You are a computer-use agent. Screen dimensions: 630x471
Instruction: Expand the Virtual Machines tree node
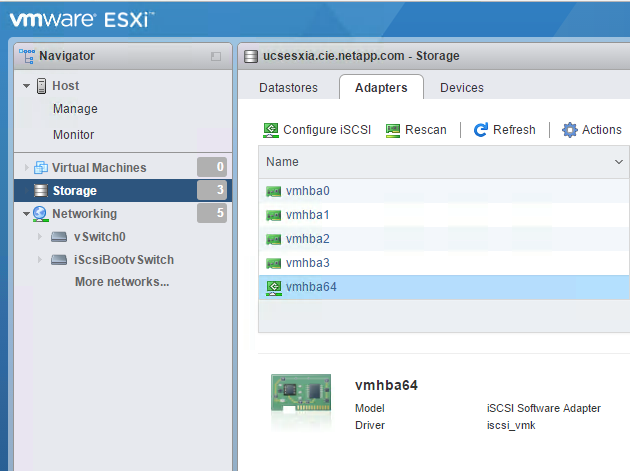pos(27,168)
